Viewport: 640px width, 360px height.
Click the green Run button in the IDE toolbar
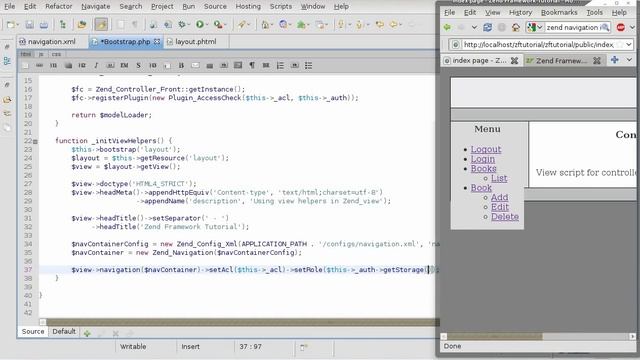(200, 24)
